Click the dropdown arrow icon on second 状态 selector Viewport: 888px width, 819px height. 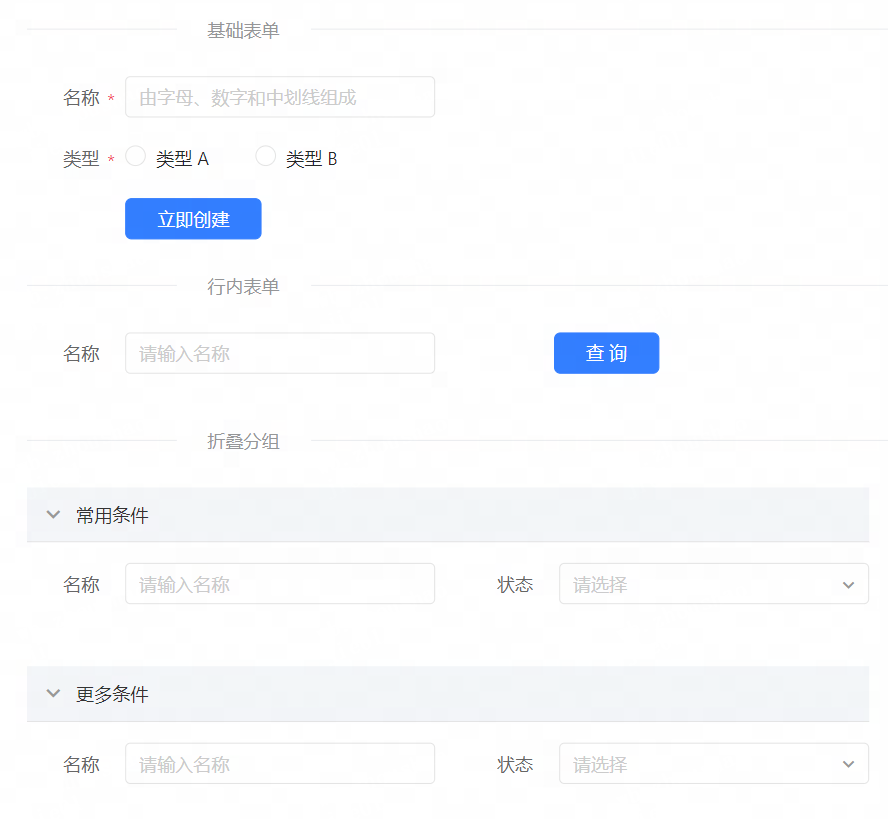click(848, 763)
